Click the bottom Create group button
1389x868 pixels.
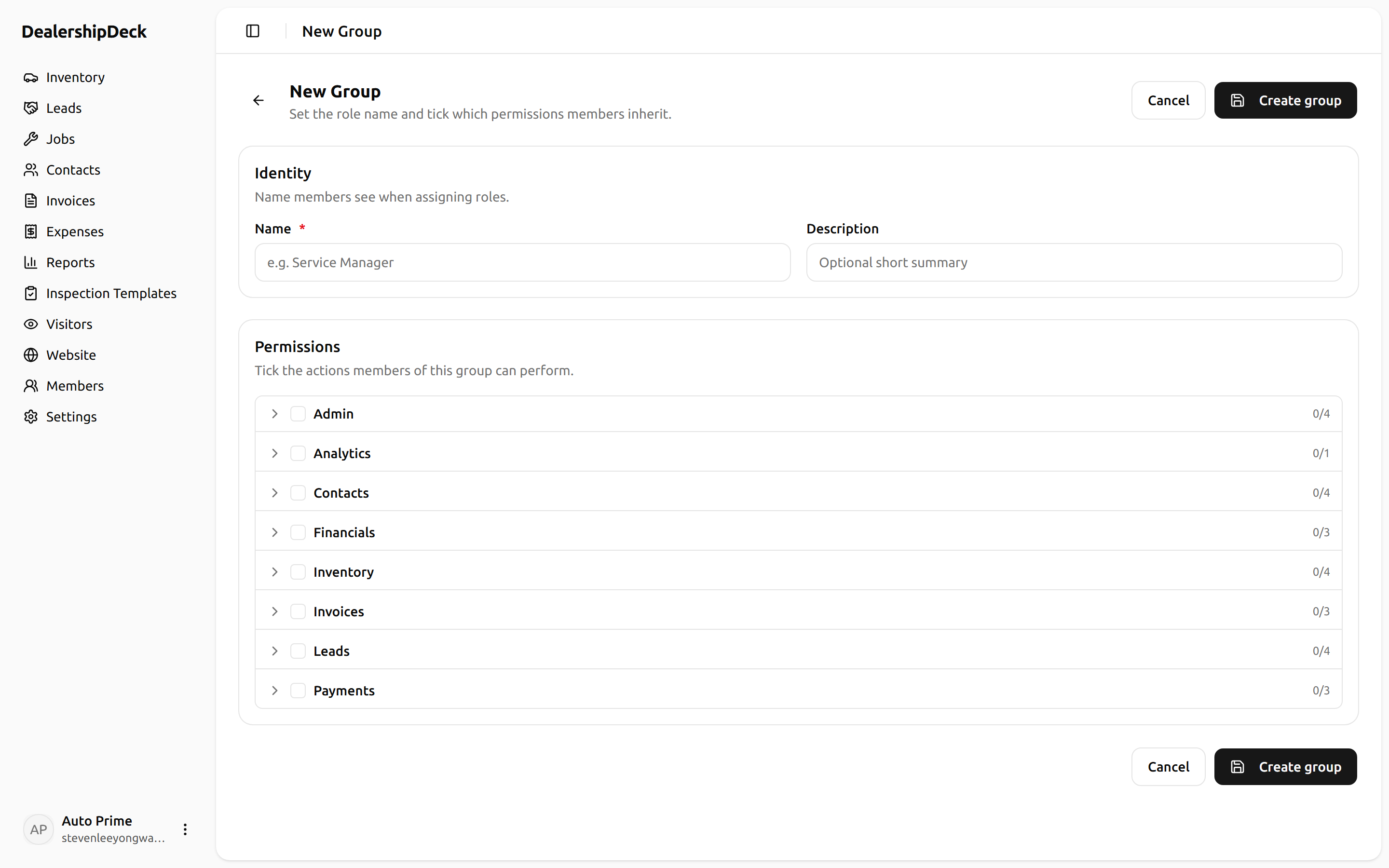coord(1285,767)
